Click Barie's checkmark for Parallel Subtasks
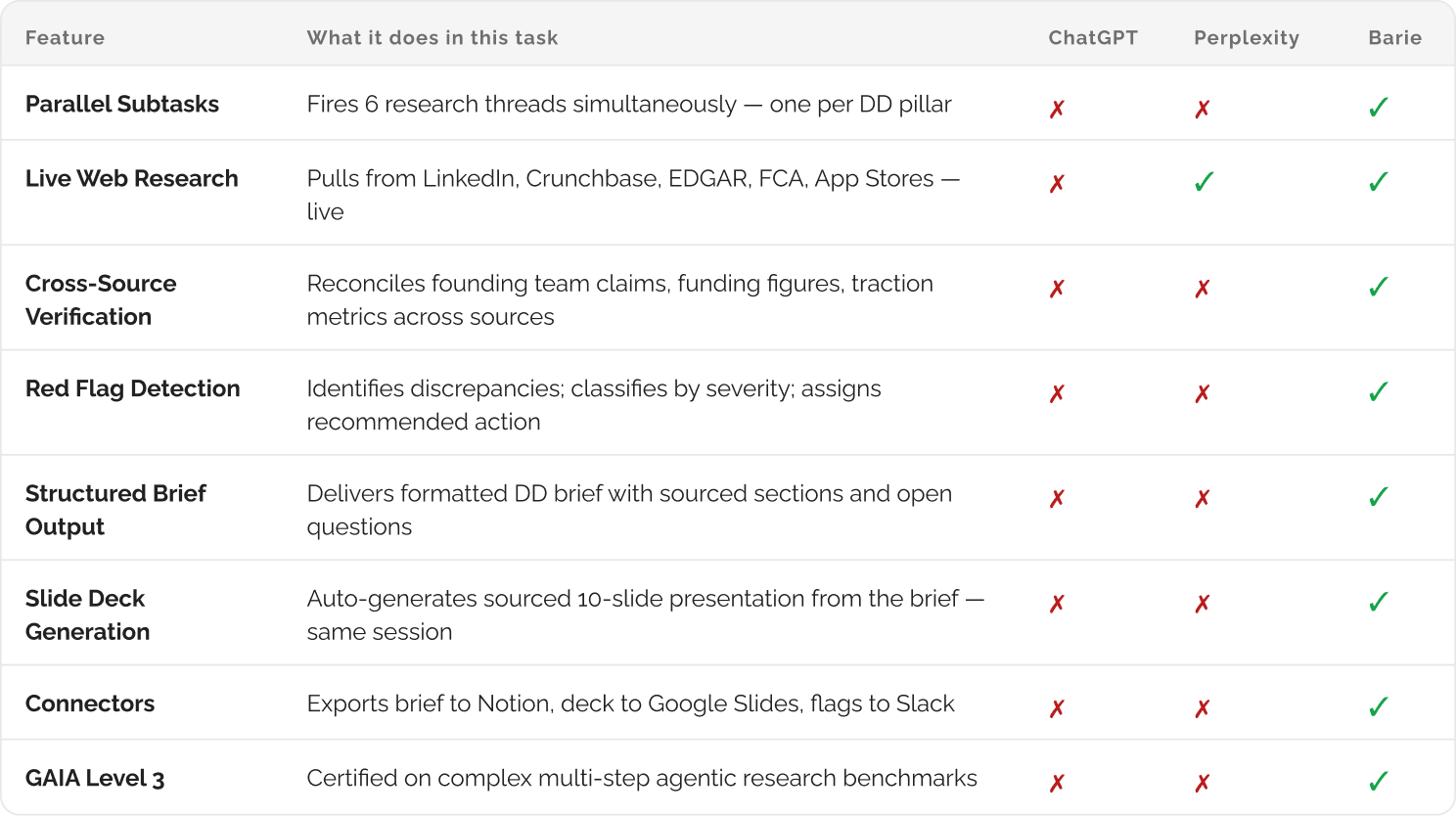This screenshot has height=816, width=1456. 1378,108
